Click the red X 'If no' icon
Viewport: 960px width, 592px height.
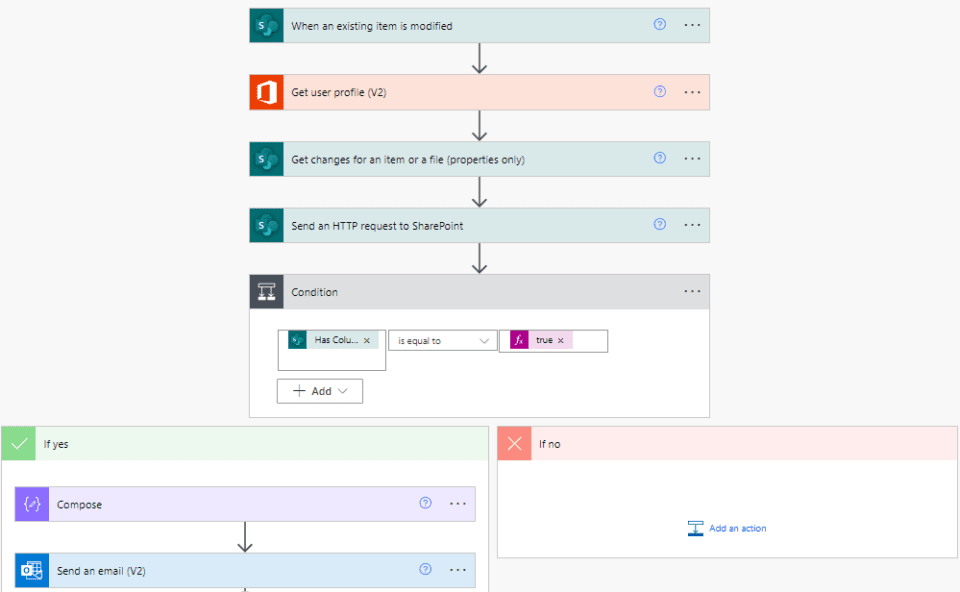[x=514, y=444]
